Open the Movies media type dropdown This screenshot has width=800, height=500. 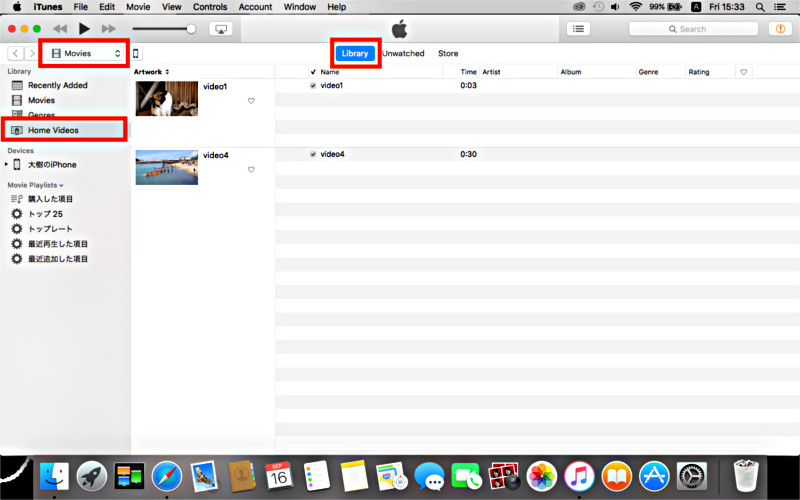pos(85,53)
